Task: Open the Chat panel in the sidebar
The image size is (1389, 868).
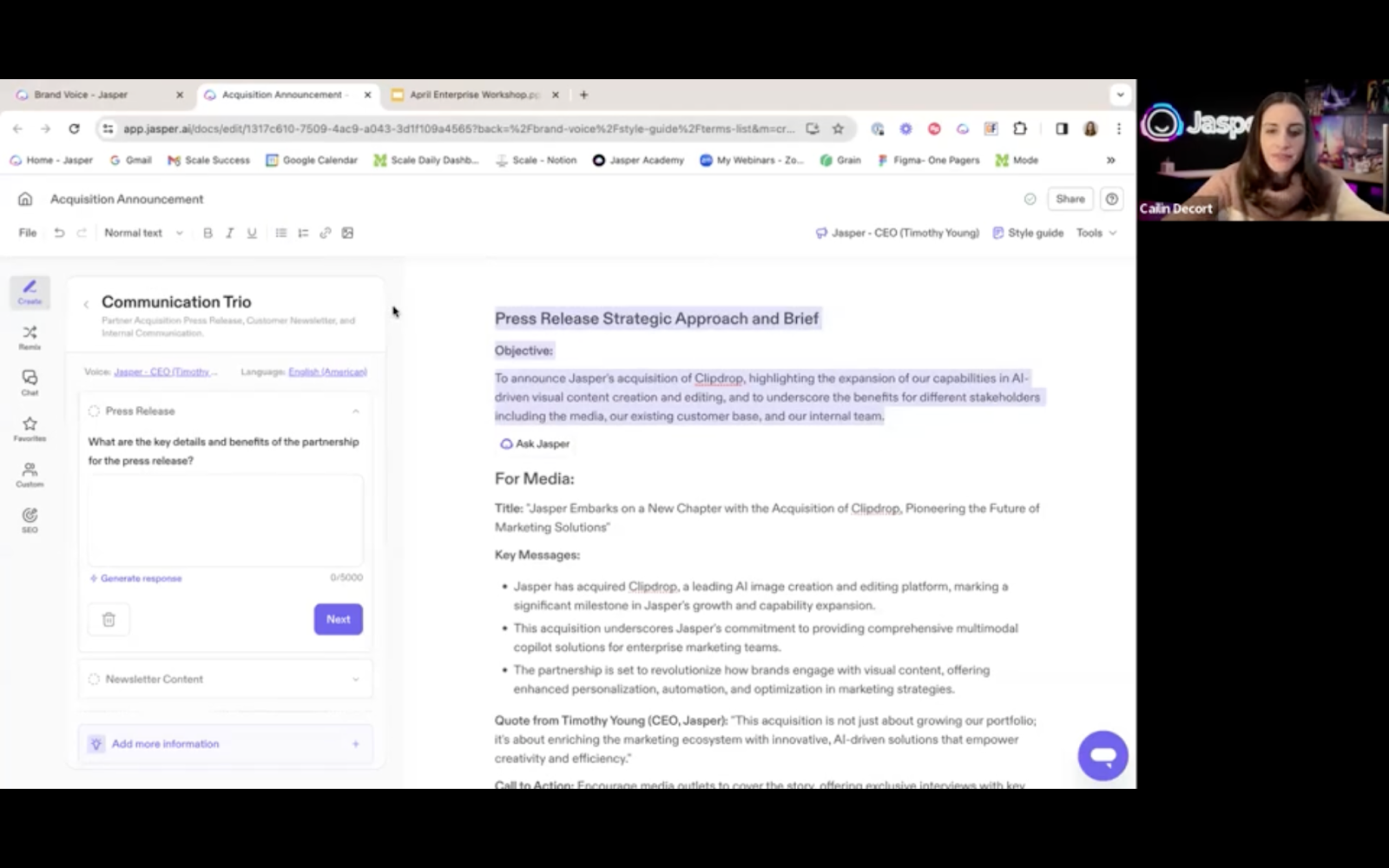Action: (30, 383)
